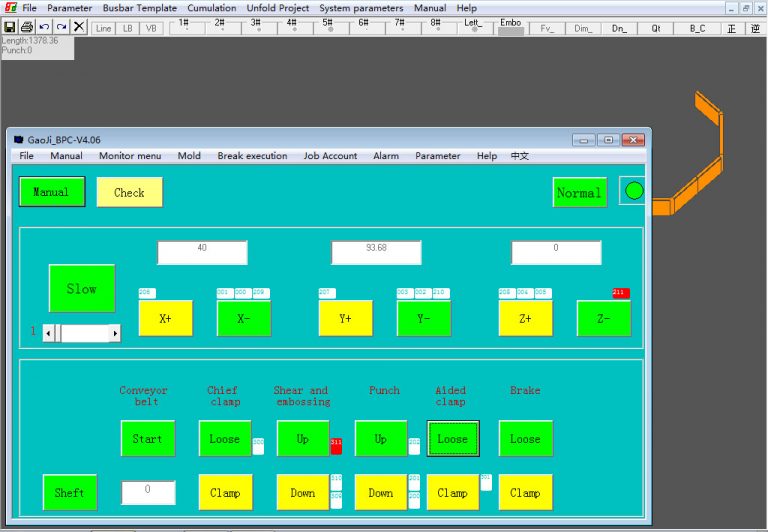Toggle the Manual mode button
This screenshot has height=532, width=768.
[x=52, y=192]
